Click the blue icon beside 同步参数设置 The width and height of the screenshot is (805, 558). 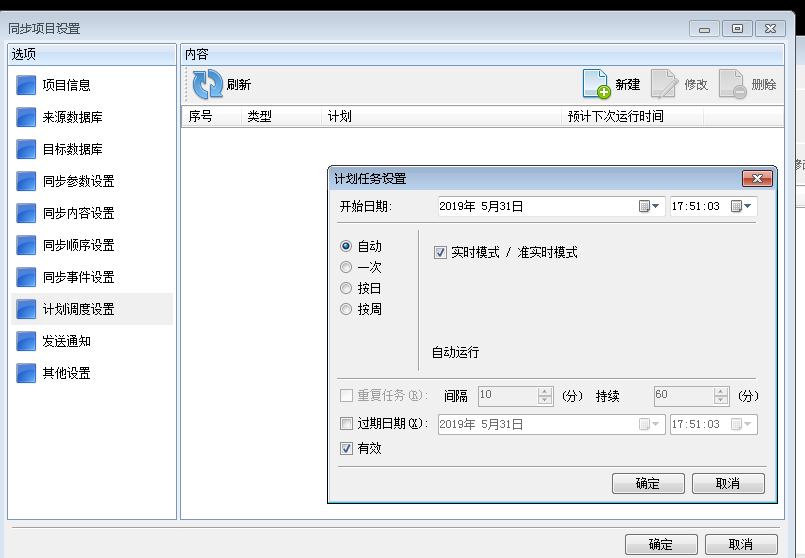(x=26, y=181)
